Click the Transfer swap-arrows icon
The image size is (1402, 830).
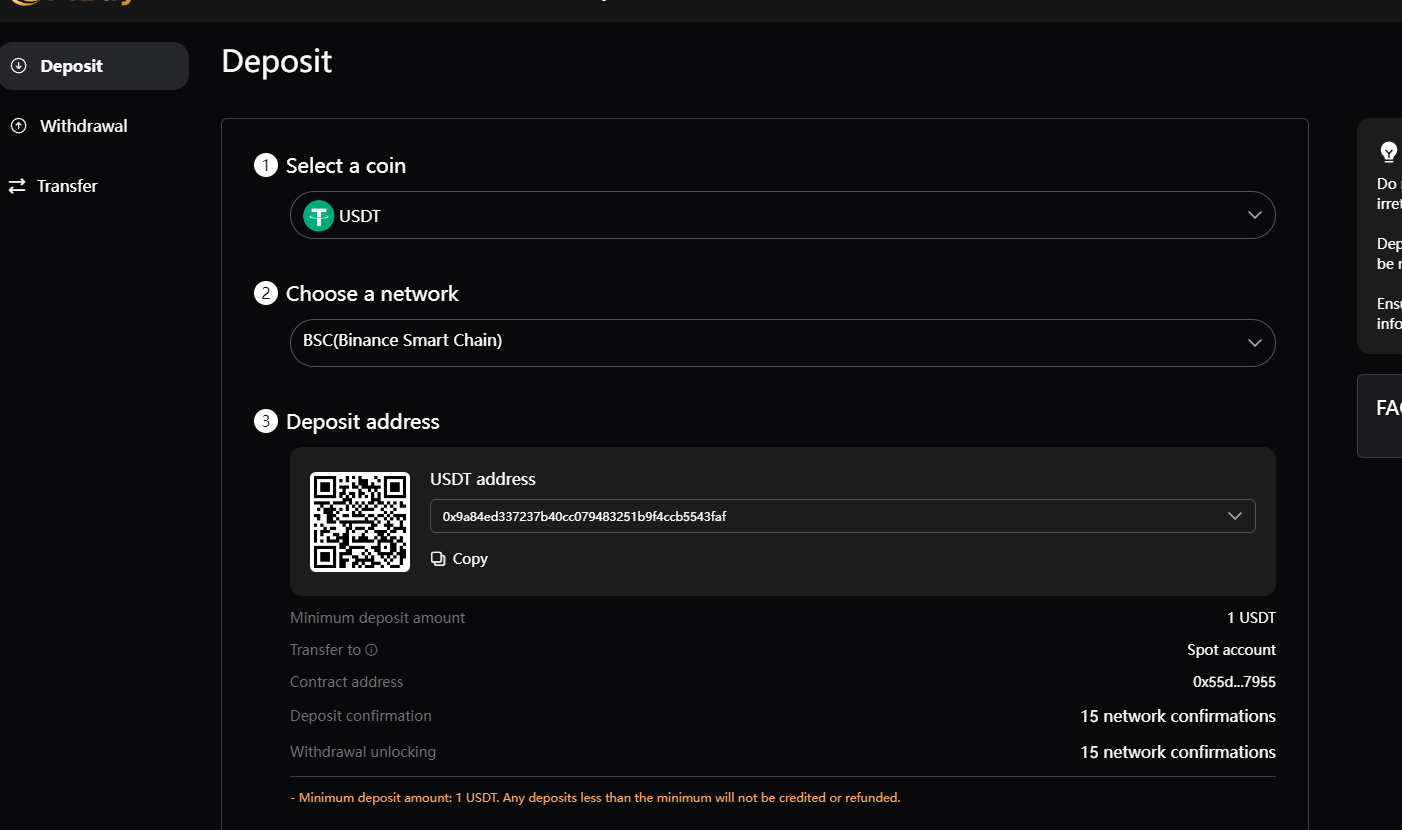tap(17, 186)
